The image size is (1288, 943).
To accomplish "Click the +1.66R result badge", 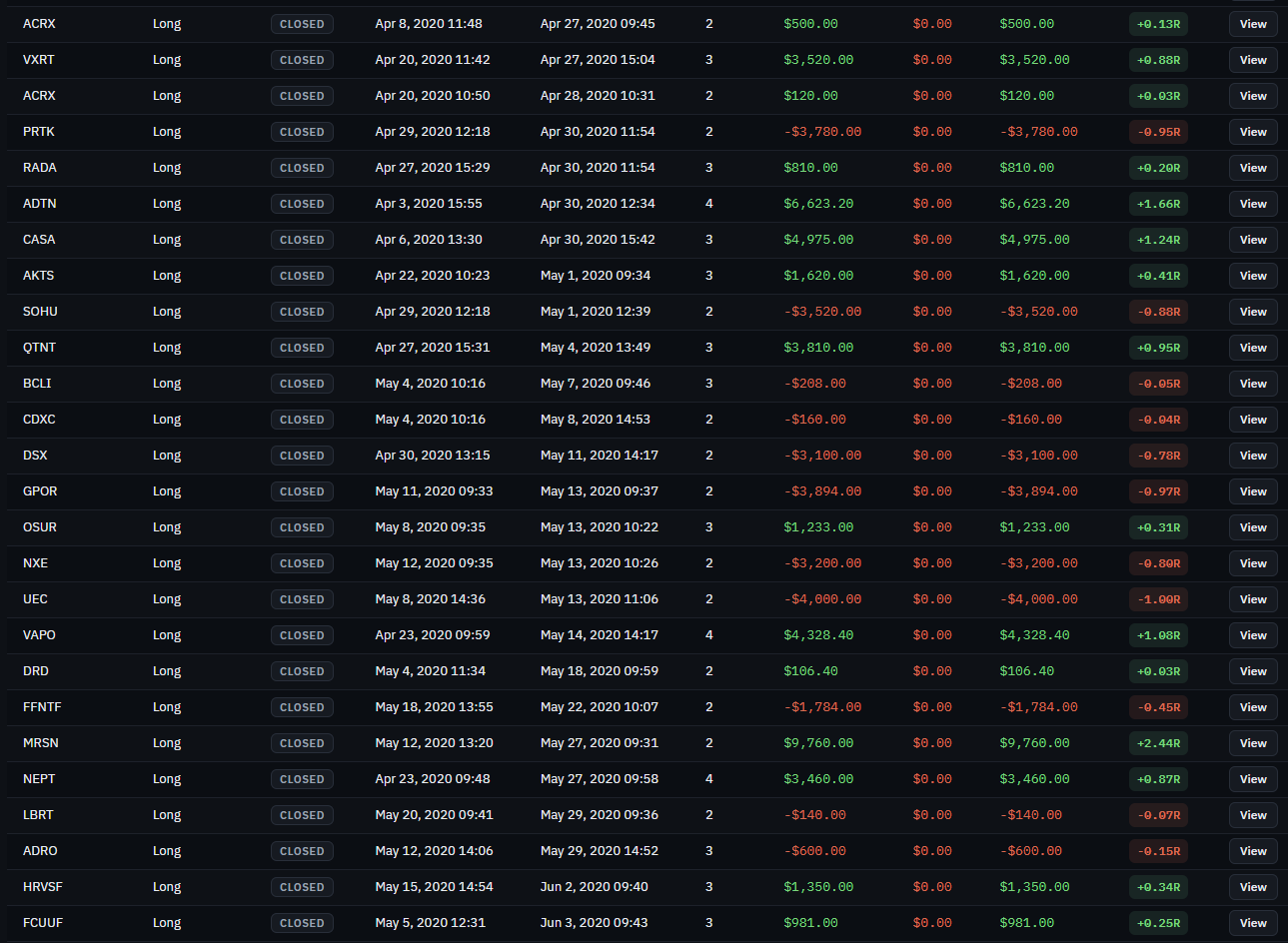I will coord(1158,204).
